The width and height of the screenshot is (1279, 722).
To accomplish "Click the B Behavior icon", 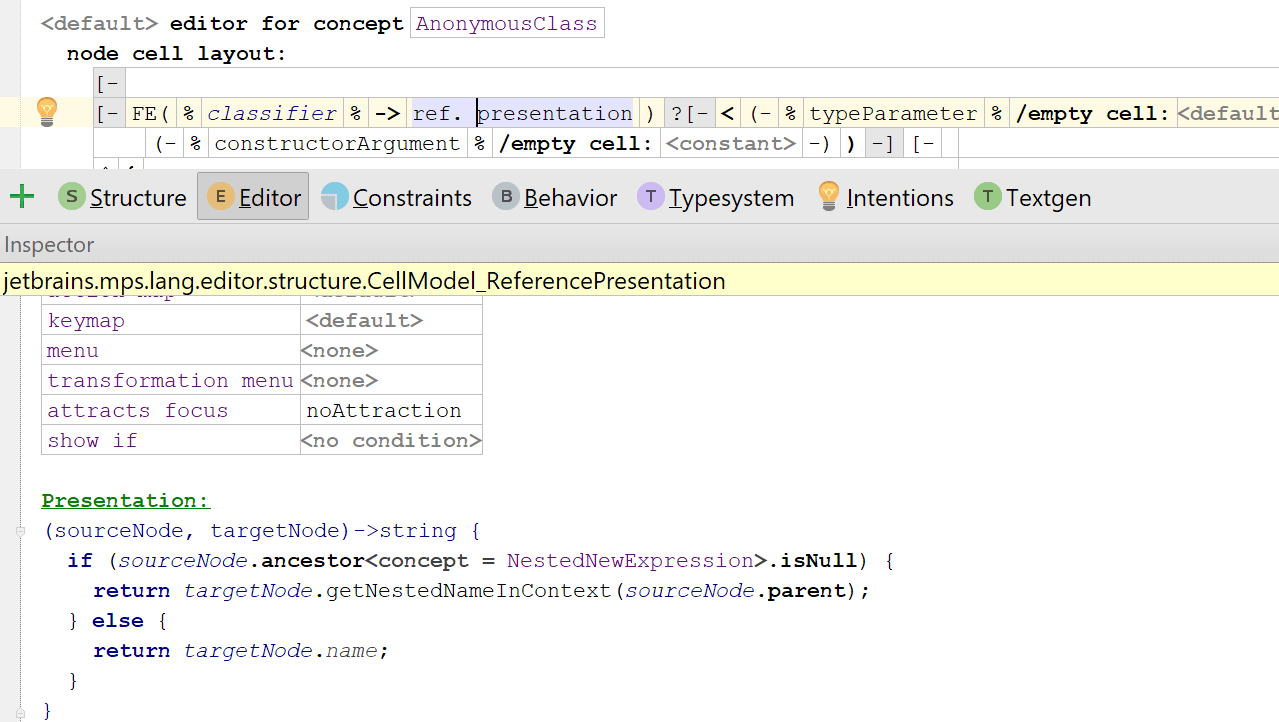I will [x=506, y=197].
